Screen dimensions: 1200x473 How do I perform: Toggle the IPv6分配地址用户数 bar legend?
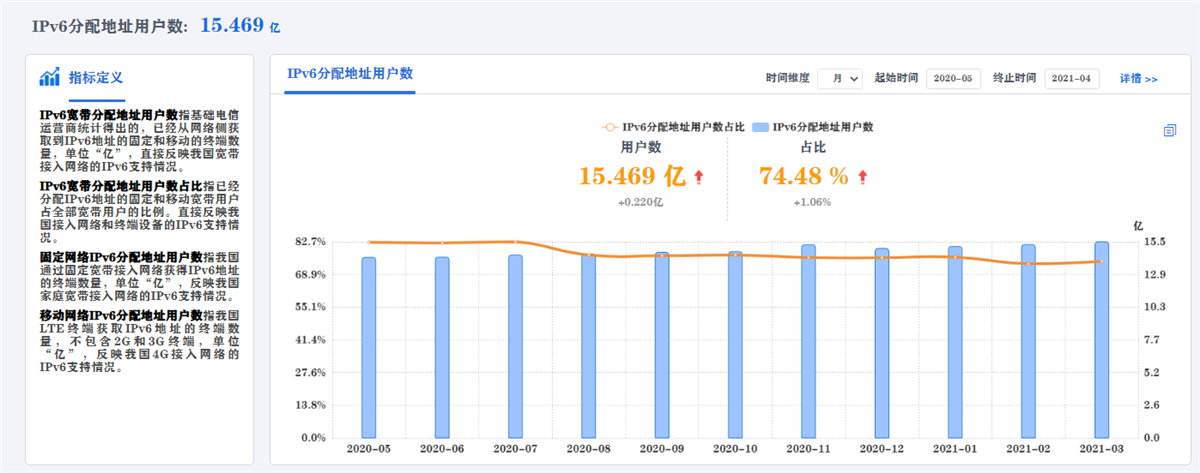[x=813, y=127]
